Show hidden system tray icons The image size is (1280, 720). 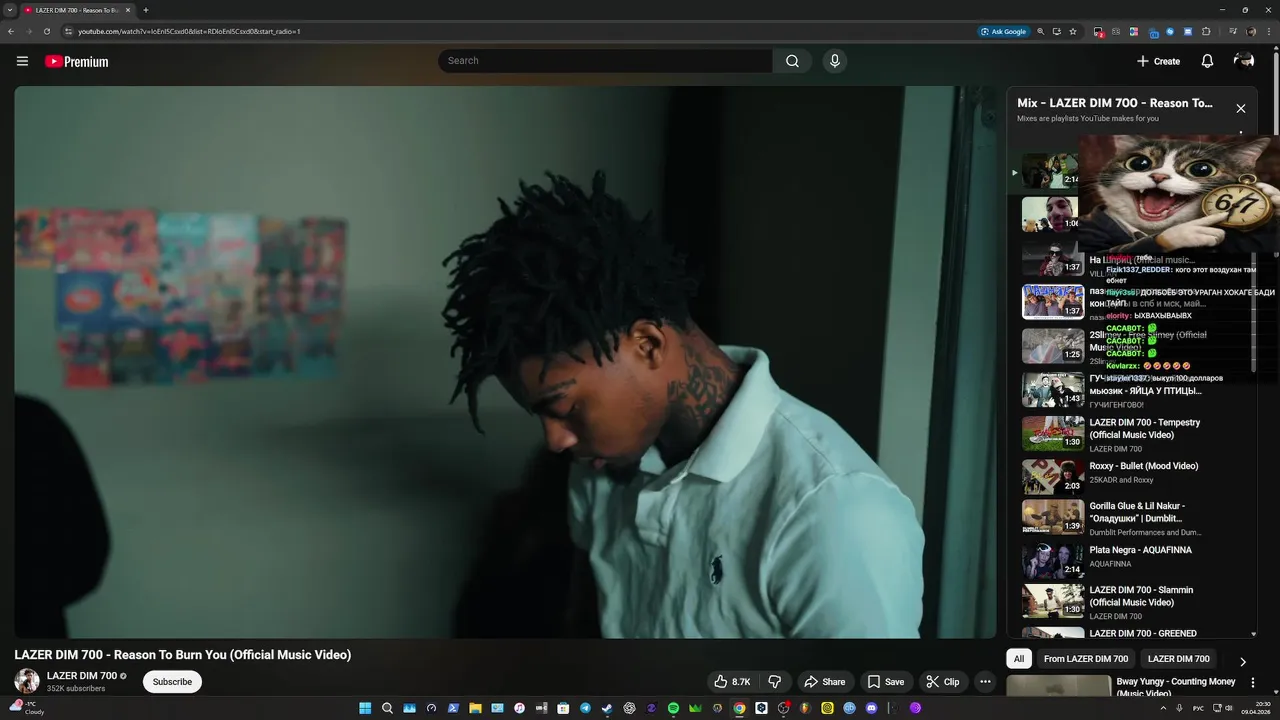point(1163,708)
